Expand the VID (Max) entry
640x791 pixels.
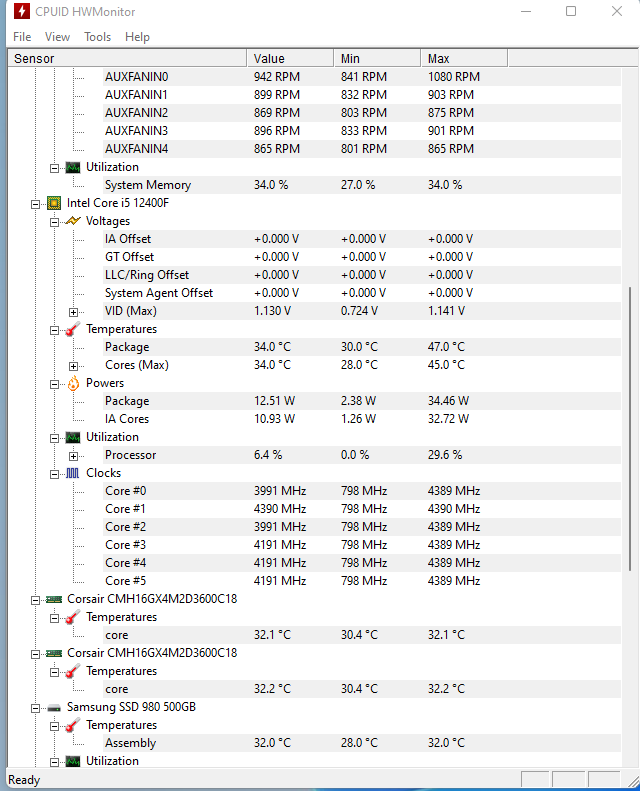74,312
